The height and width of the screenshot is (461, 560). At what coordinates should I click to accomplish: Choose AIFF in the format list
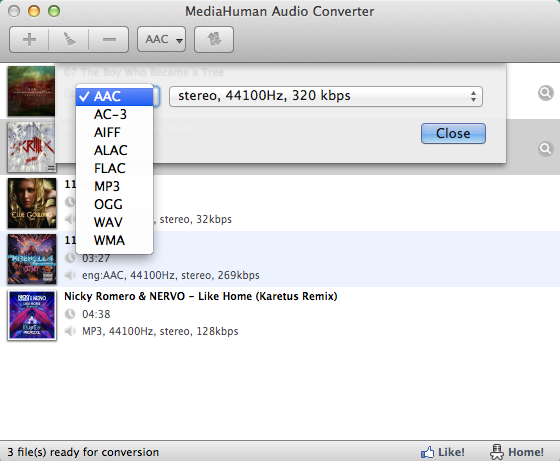[x=115, y=132]
